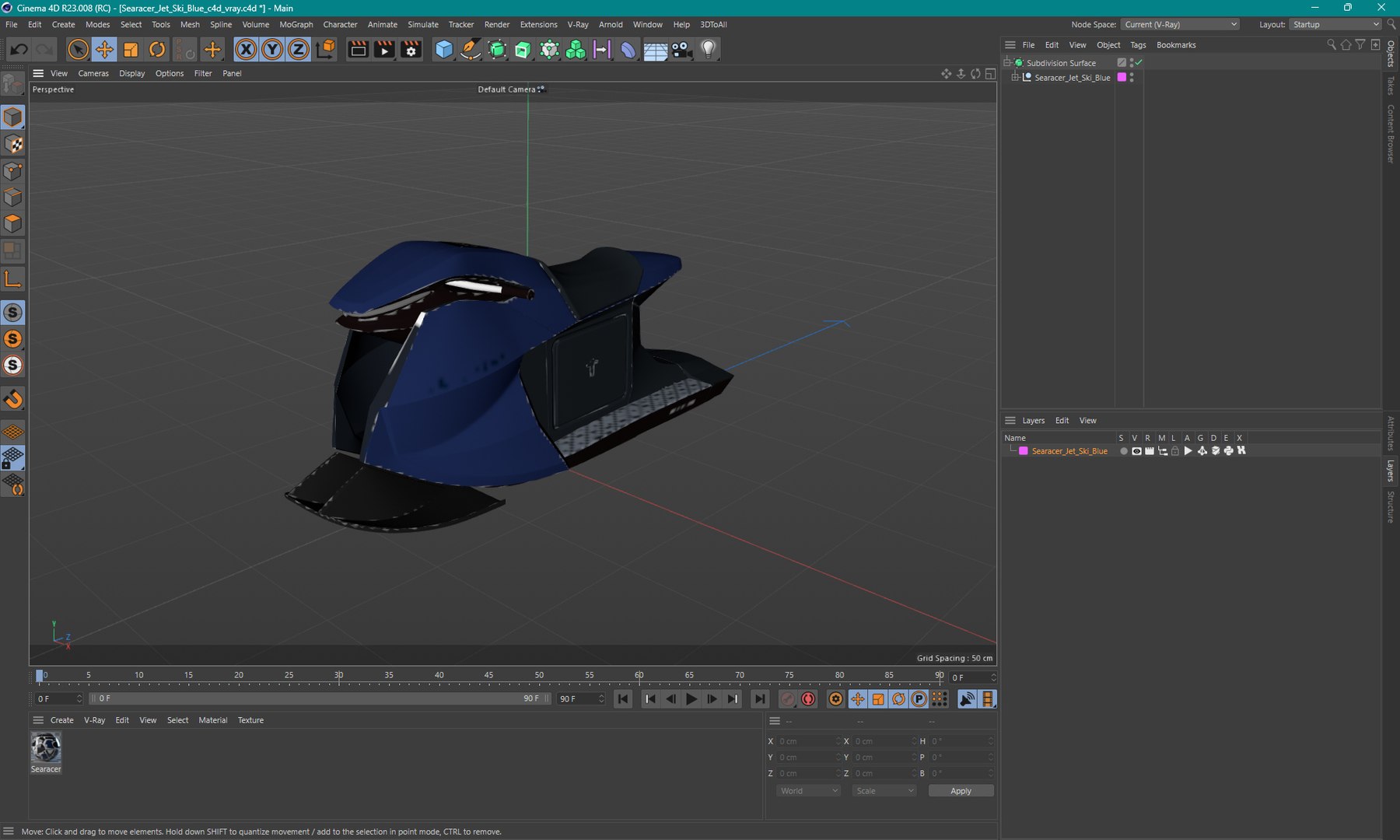Toggle layer visibility eye icon
The image size is (1400, 840).
[1136, 451]
